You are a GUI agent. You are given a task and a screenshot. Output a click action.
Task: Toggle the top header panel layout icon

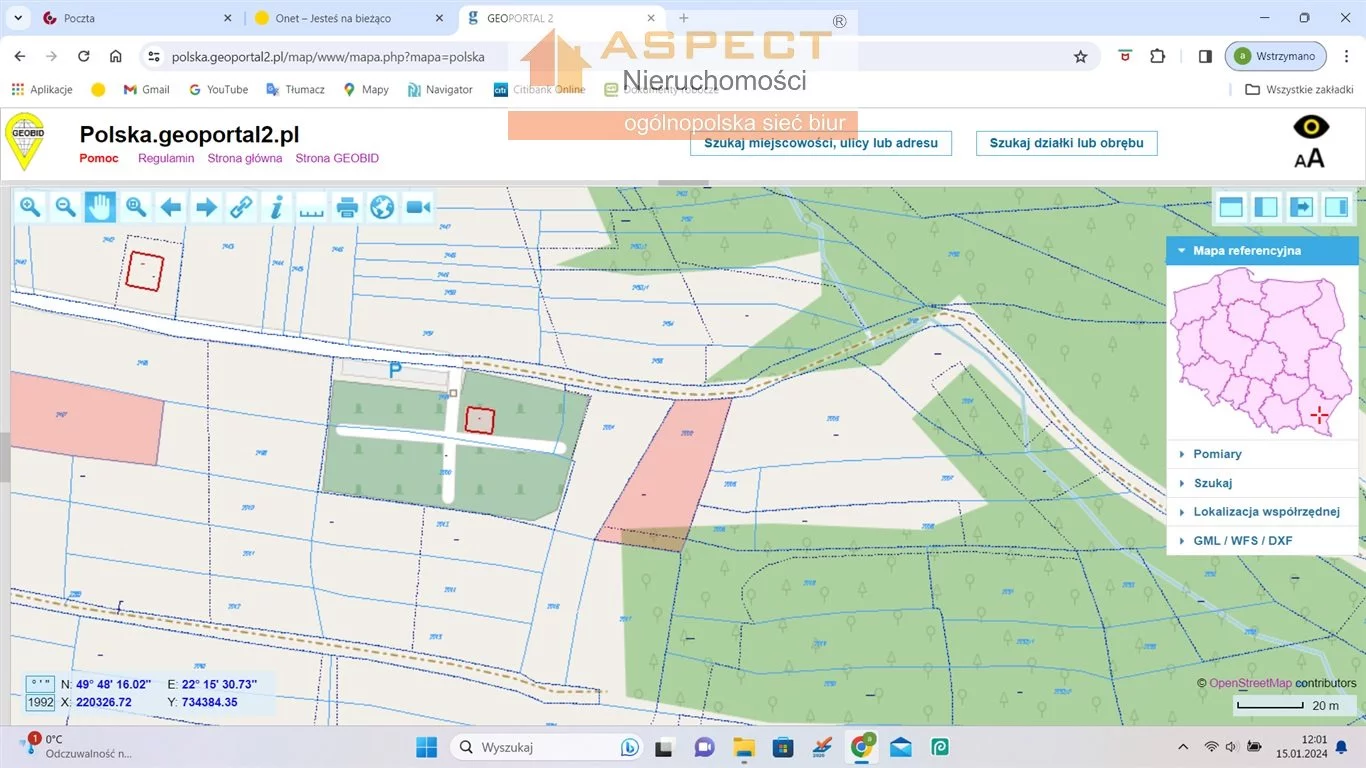point(1231,207)
